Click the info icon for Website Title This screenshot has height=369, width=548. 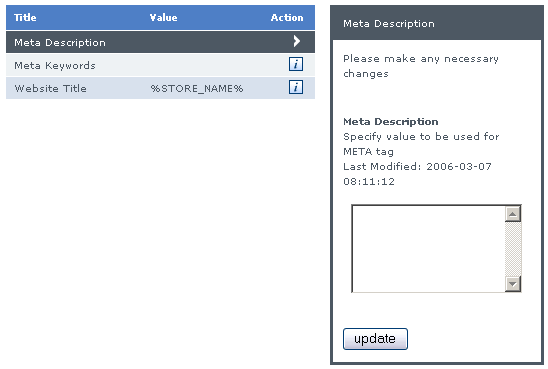point(296,87)
